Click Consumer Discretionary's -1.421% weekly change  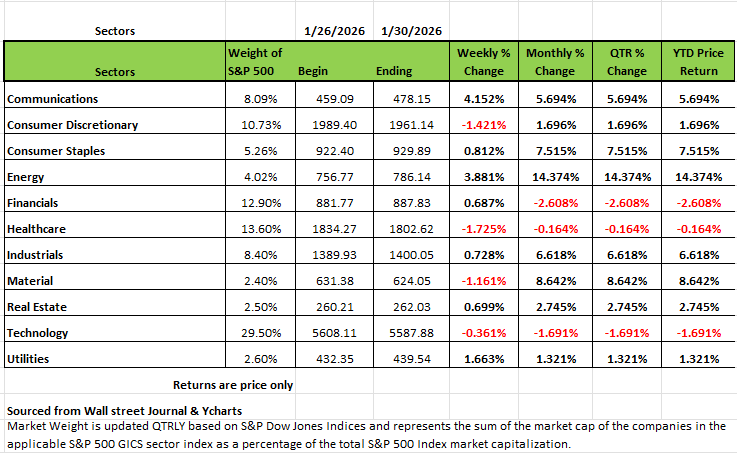pos(483,125)
